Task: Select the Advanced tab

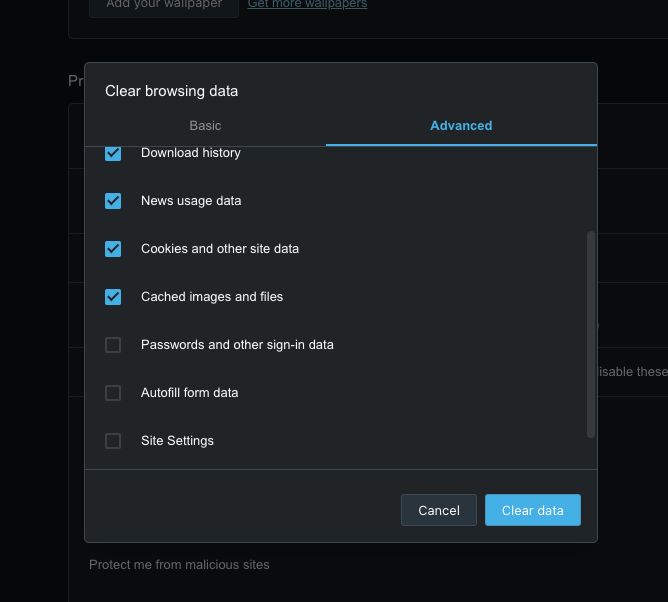Action: pos(461,126)
